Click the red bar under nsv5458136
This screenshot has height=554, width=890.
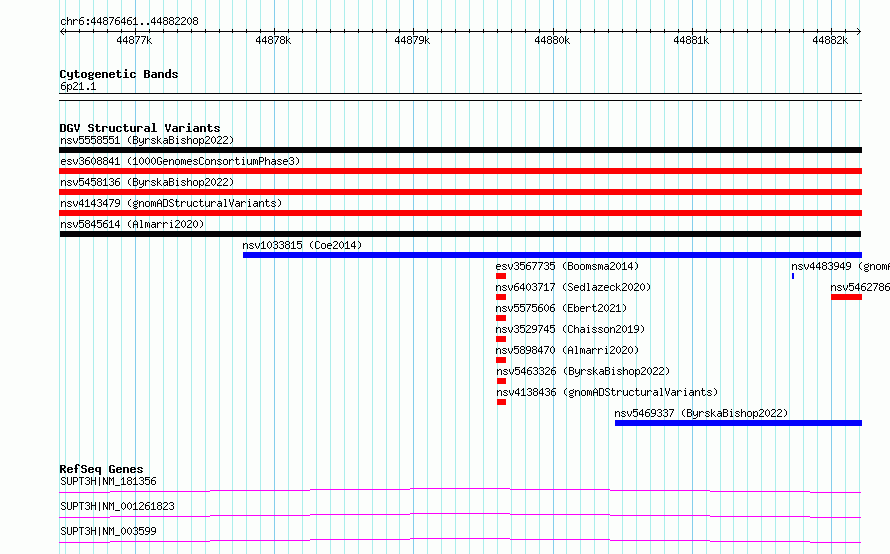[460, 192]
